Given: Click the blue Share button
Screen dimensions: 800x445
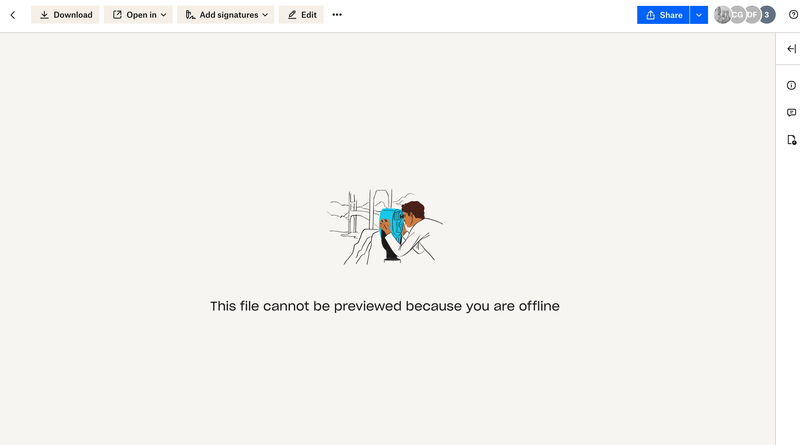Looking at the screenshot, I should (663, 15).
